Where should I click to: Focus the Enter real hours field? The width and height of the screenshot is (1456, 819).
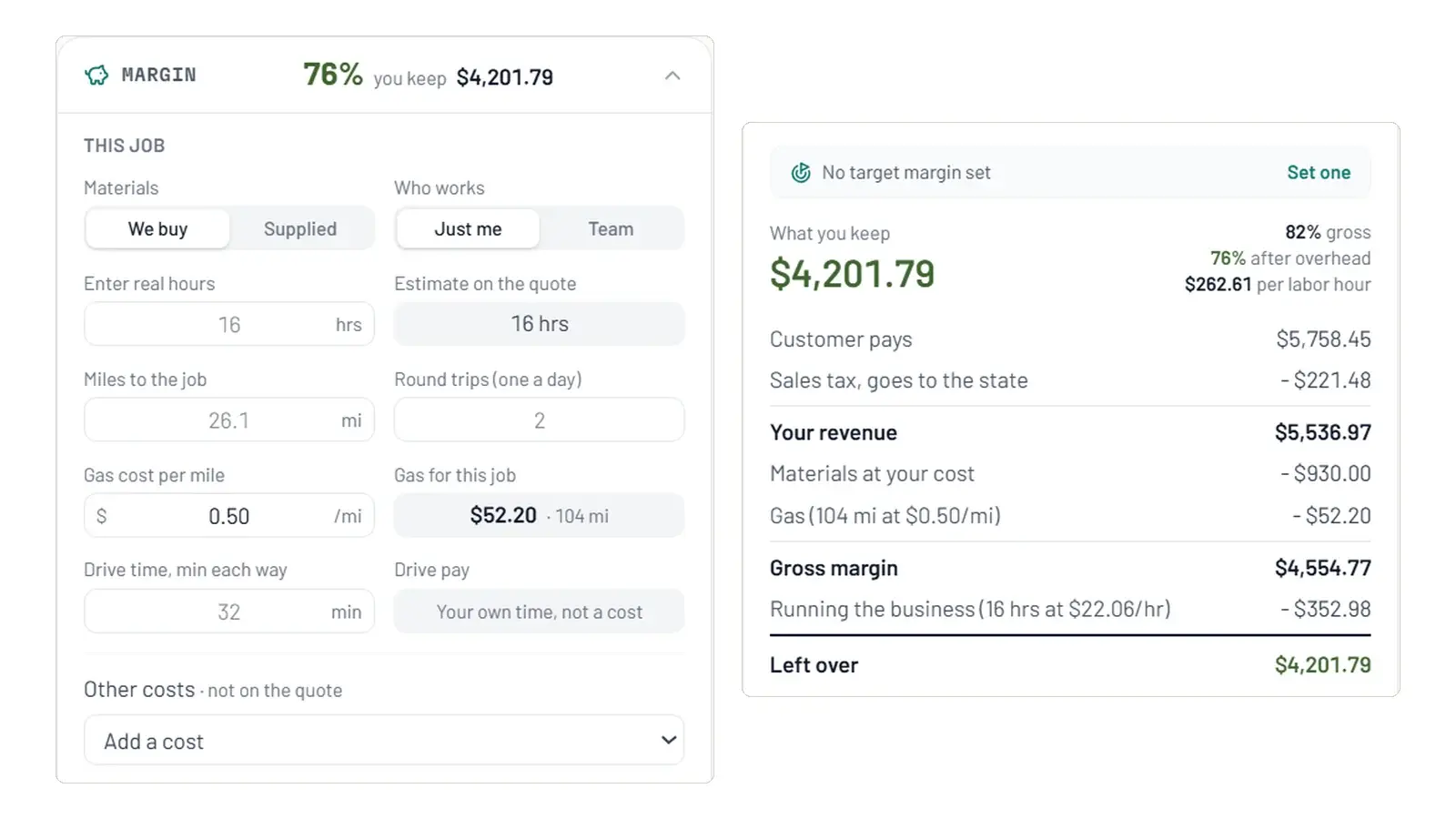(229, 324)
